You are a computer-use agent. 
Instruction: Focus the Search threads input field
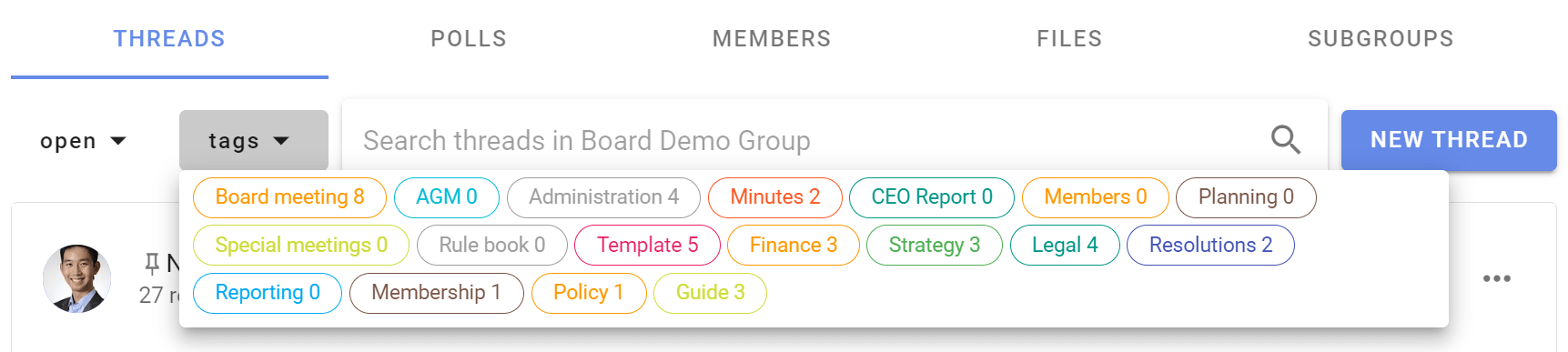pos(805,140)
